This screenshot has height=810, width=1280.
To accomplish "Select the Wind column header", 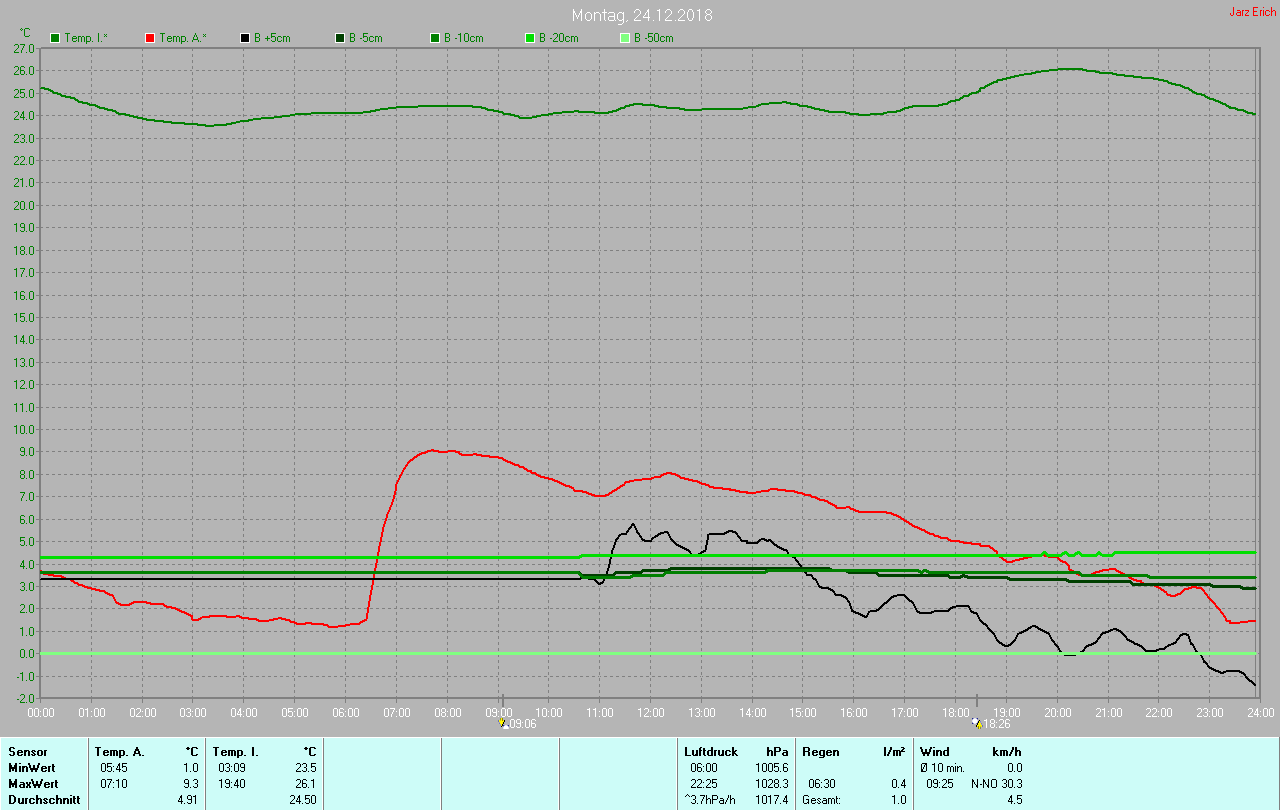I will click(x=935, y=751).
